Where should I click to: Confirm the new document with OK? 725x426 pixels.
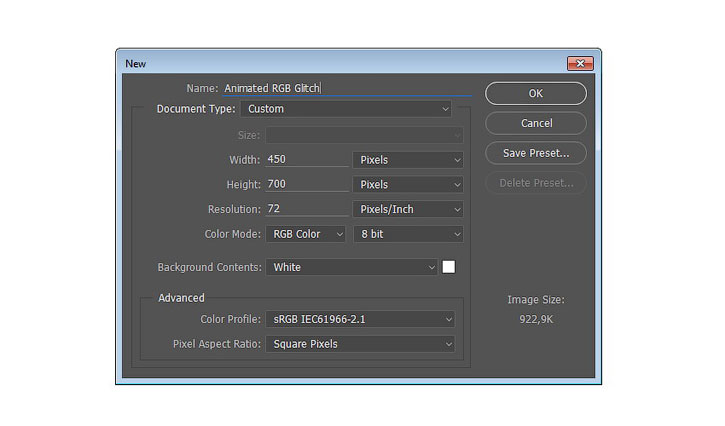point(536,93)
